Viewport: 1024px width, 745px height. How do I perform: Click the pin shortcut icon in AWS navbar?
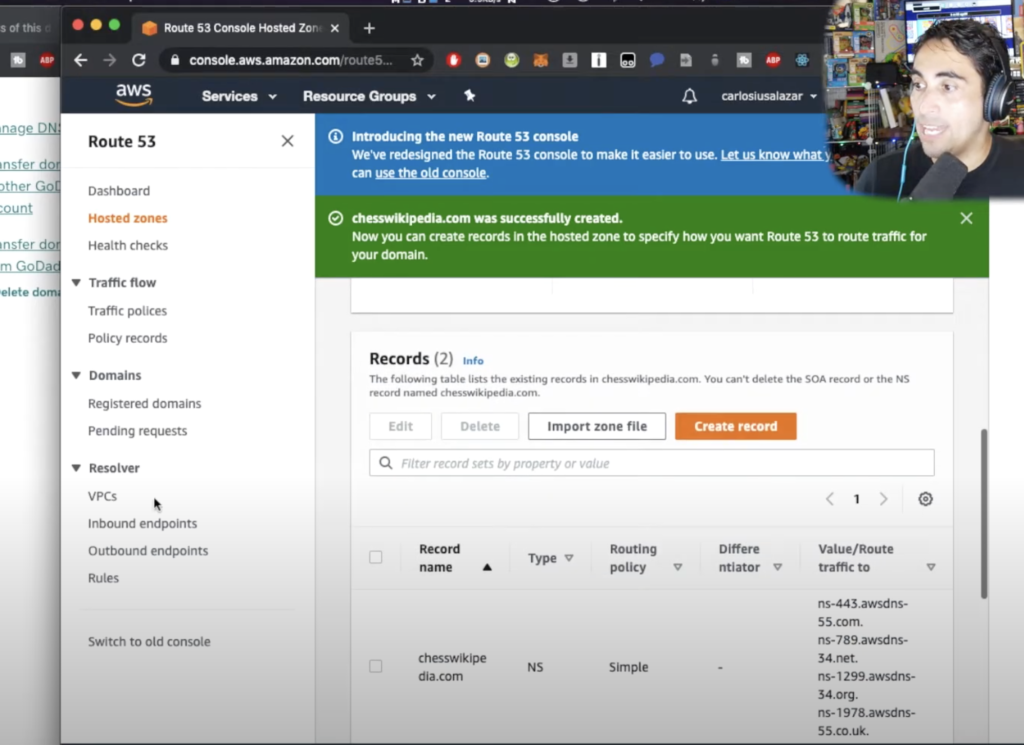(x=470, y=96)
